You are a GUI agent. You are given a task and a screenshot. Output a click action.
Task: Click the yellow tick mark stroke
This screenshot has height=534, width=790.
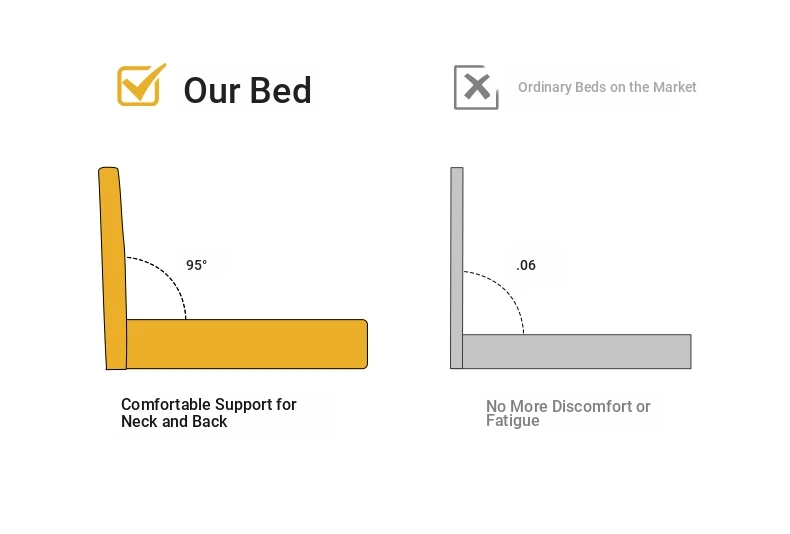146,81
